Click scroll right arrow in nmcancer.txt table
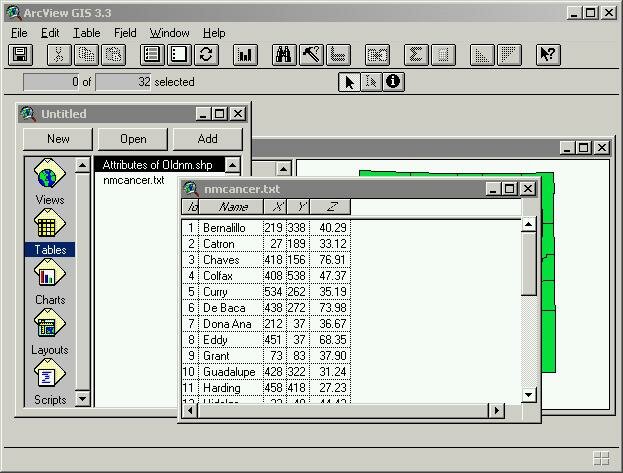 [497, 411]
